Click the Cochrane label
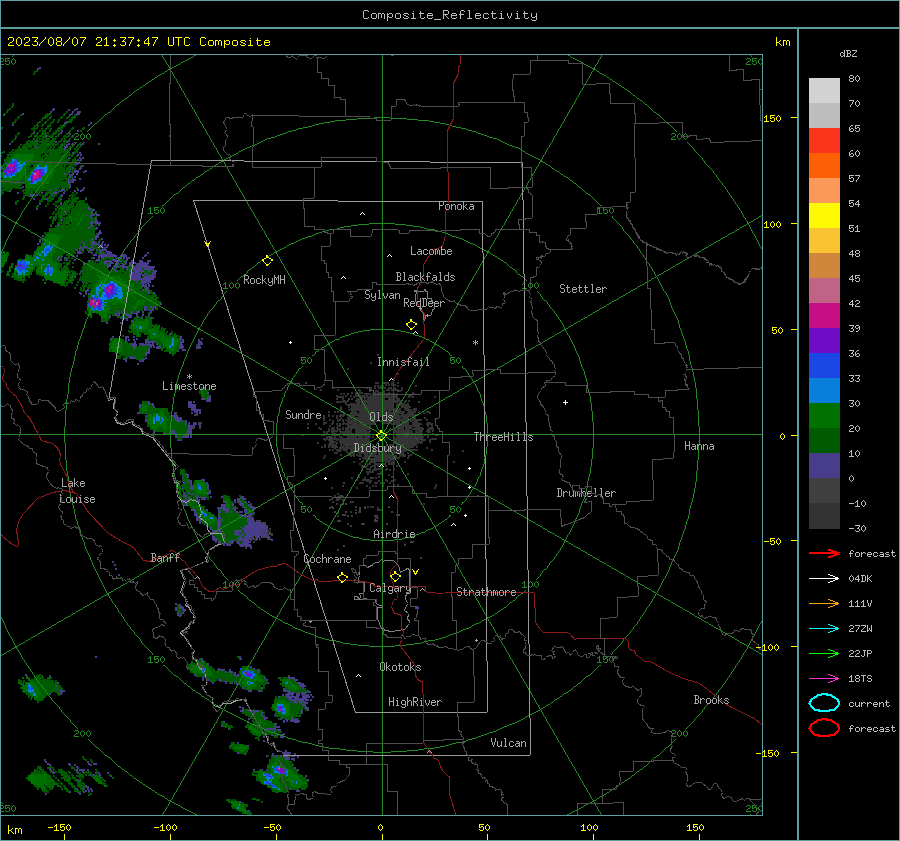The height and width of the screenshot is (841, 900). click(327, 559)
